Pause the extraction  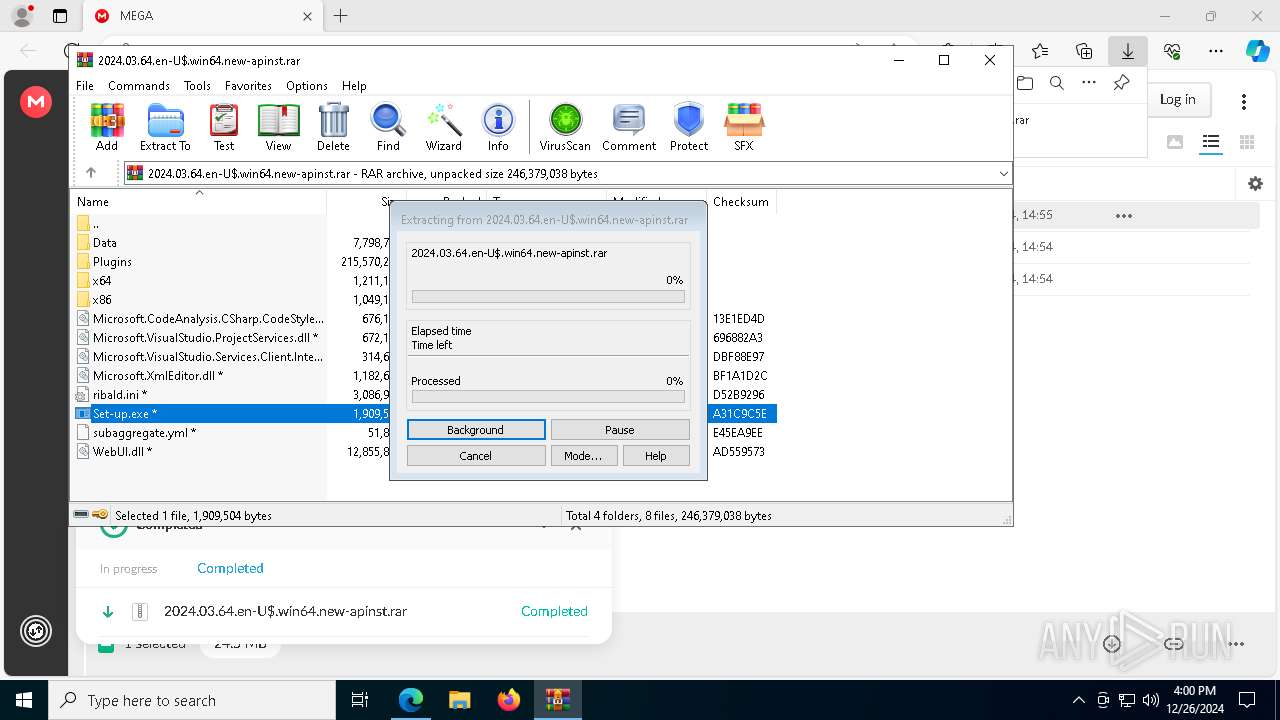620,430
